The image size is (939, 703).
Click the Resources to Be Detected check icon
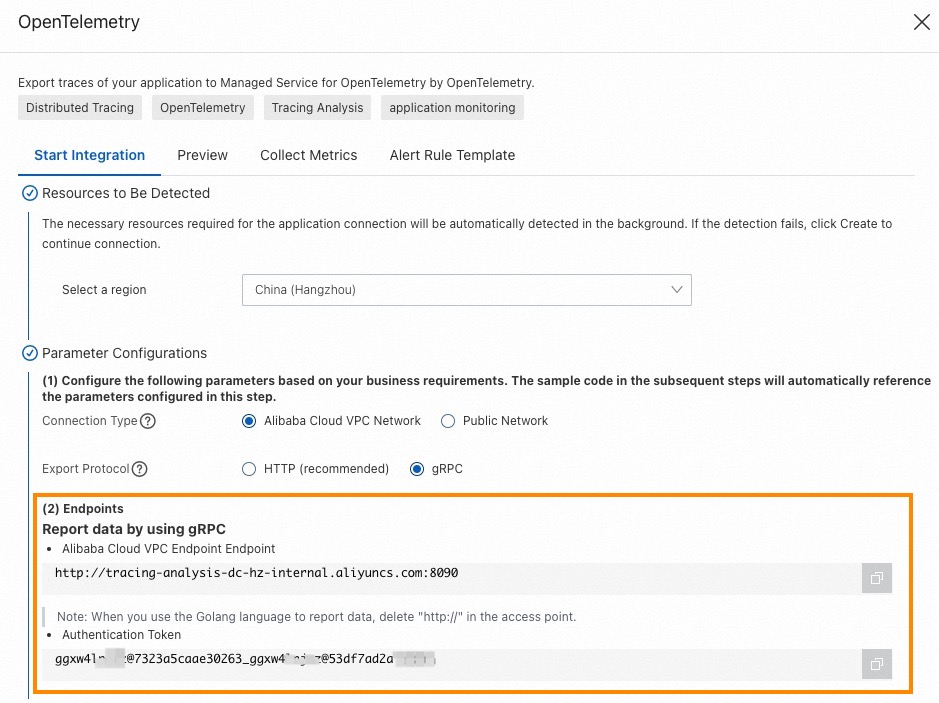(29, 193)
